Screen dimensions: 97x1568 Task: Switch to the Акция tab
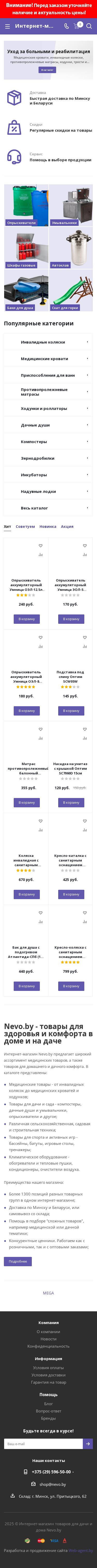(x=67, y=526)
